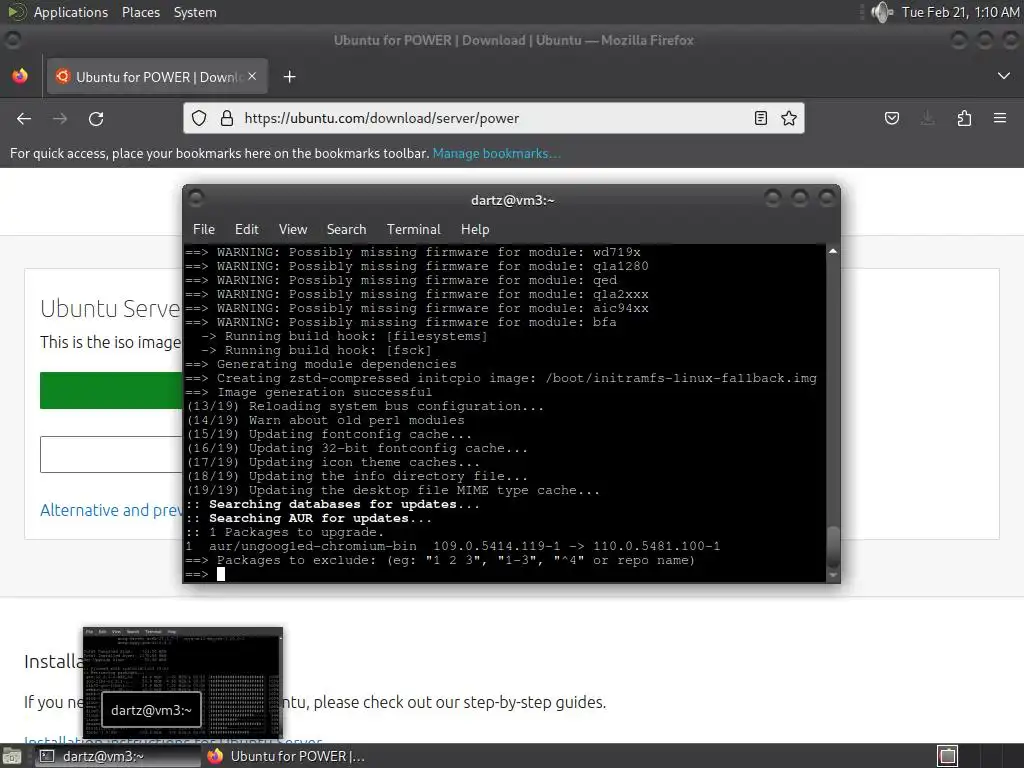This screenshot has width=1024, height=768.
Task: Click 'Searching AUR for updates...' terminal line
Action: [x=320, y=519]
